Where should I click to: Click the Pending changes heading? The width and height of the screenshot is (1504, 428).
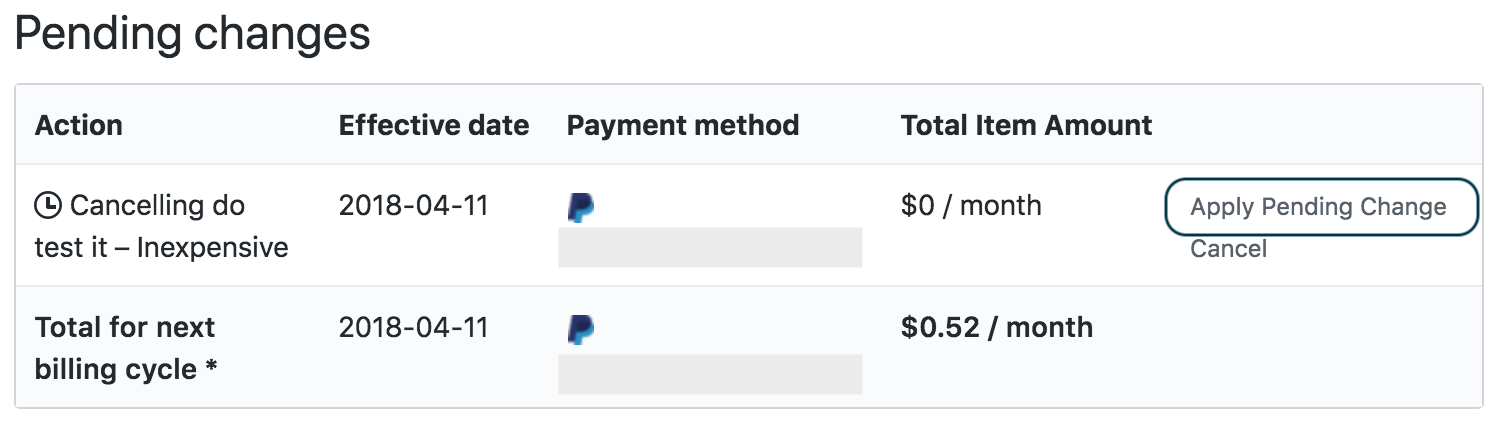tap(193, 35)
